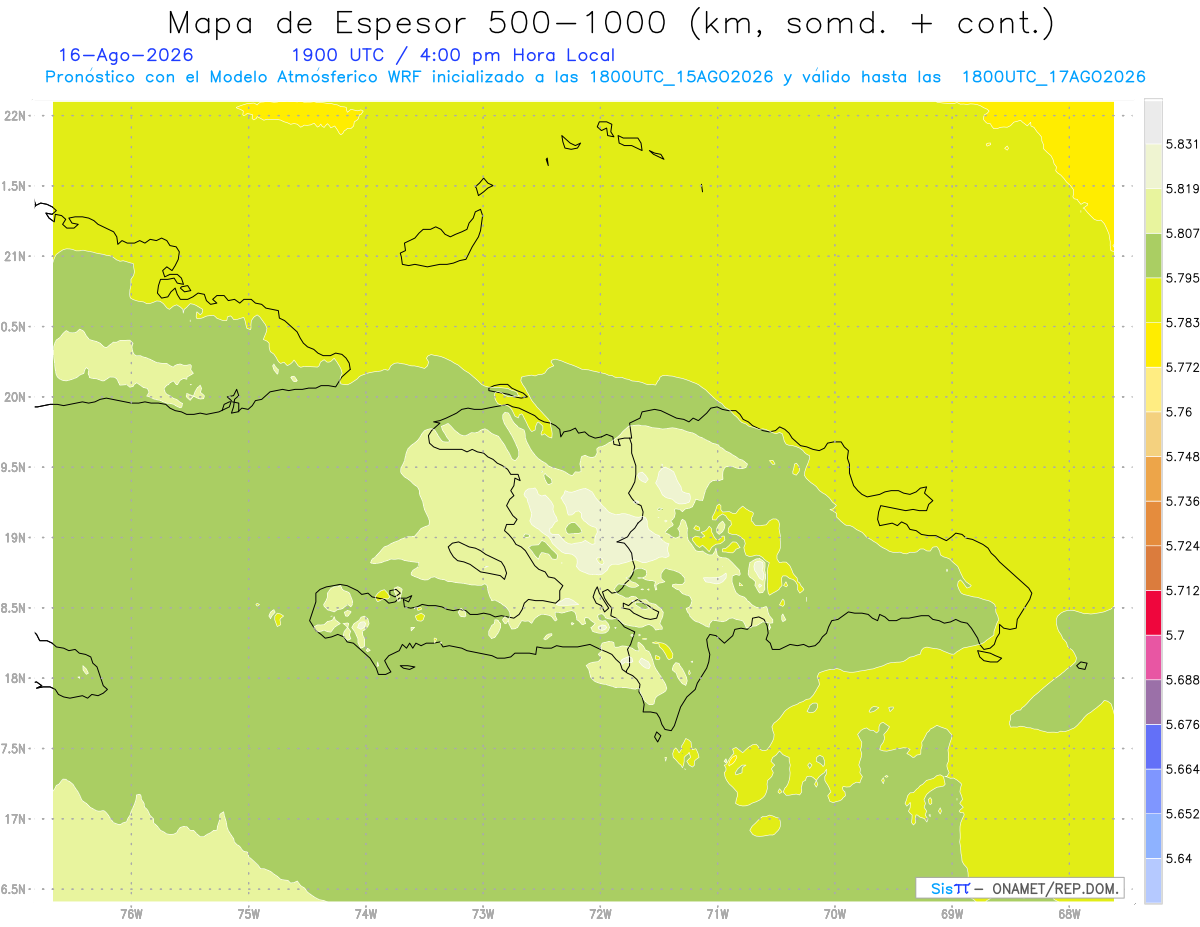Click the legend value 5.688
1200x927 pixels.
(1182, 680)
